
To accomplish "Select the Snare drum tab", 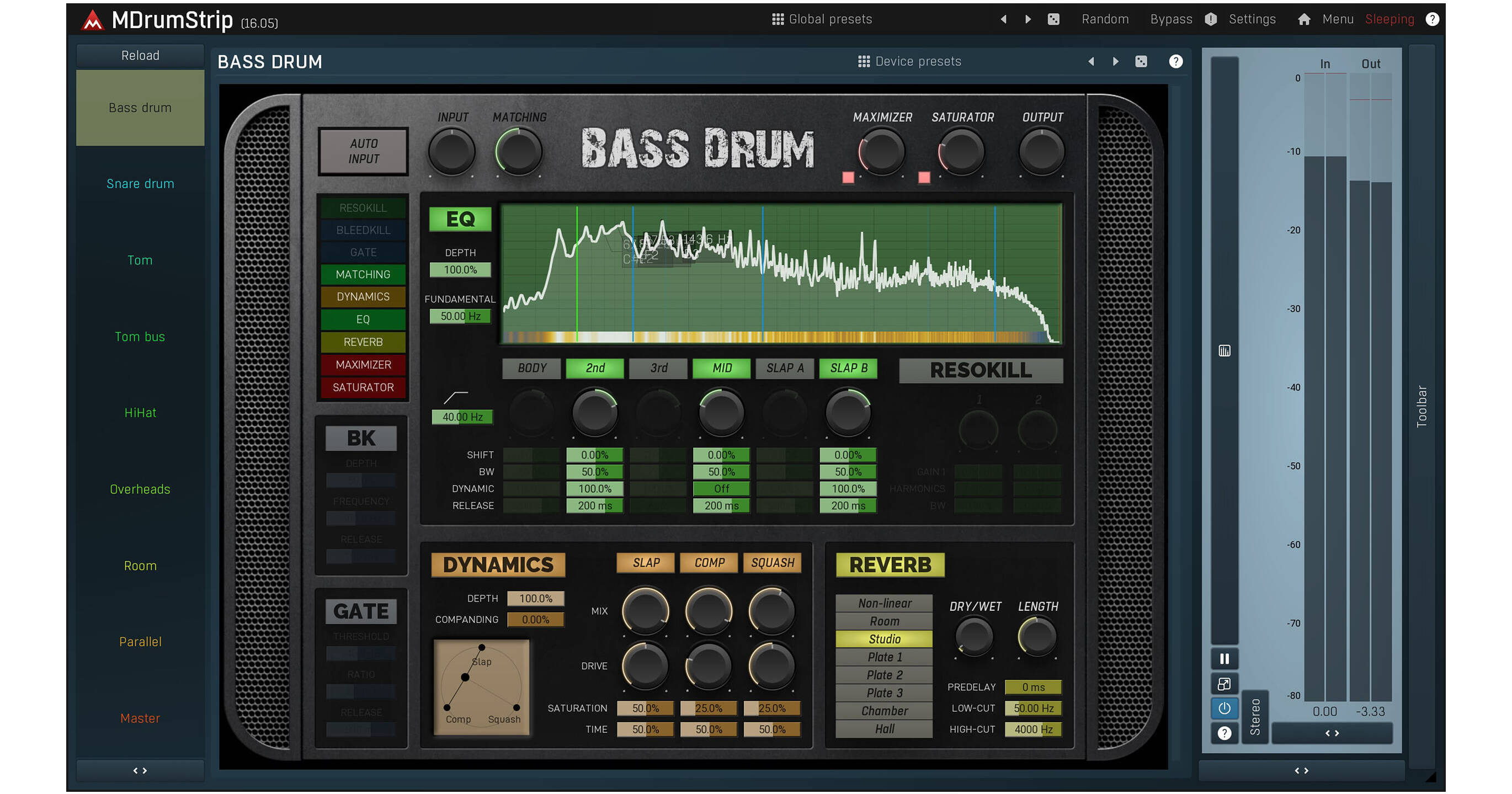I will click(x=140, y=184).
